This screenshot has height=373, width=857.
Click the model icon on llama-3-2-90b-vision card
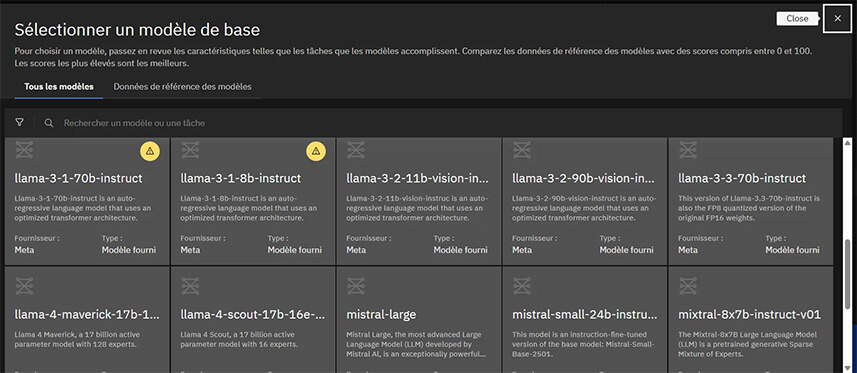[x=521, y=150]
